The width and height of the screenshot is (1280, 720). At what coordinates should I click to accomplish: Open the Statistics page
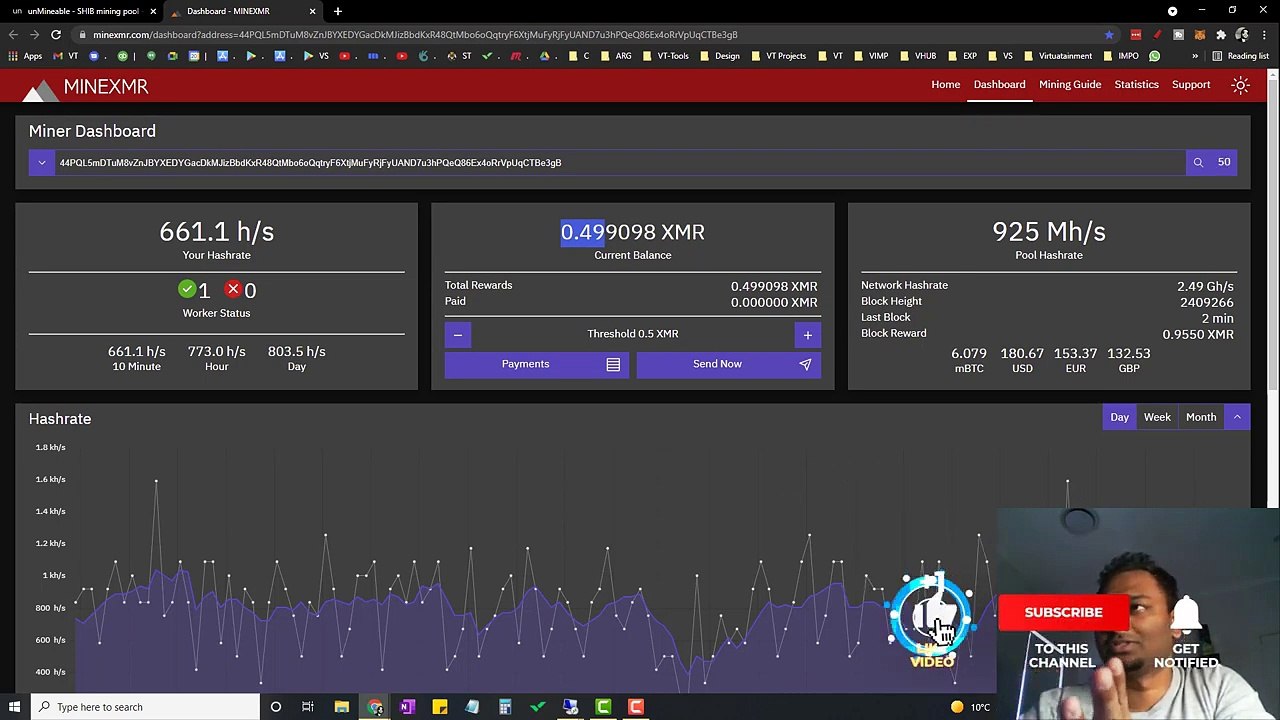tap(1136, 85)
